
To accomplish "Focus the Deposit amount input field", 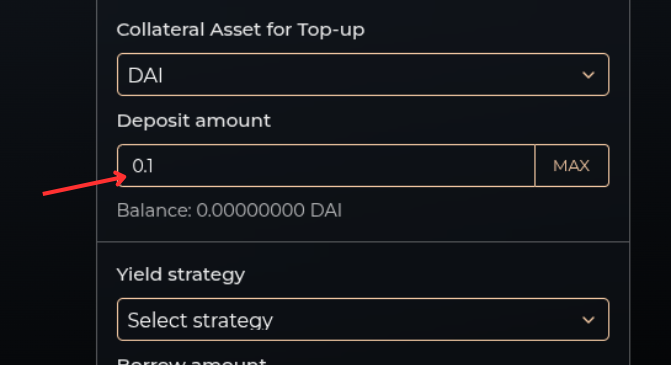I will coord(326,166).
